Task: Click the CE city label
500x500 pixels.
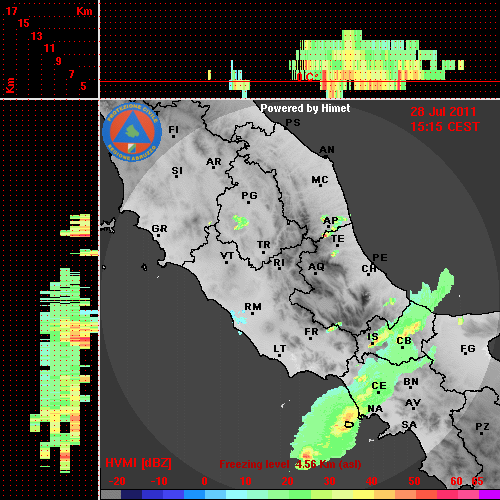Action: tap(379, 386)
